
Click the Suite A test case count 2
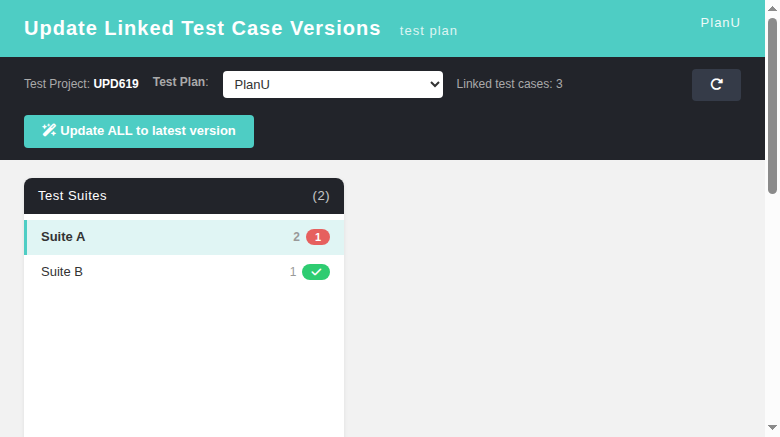296,237
